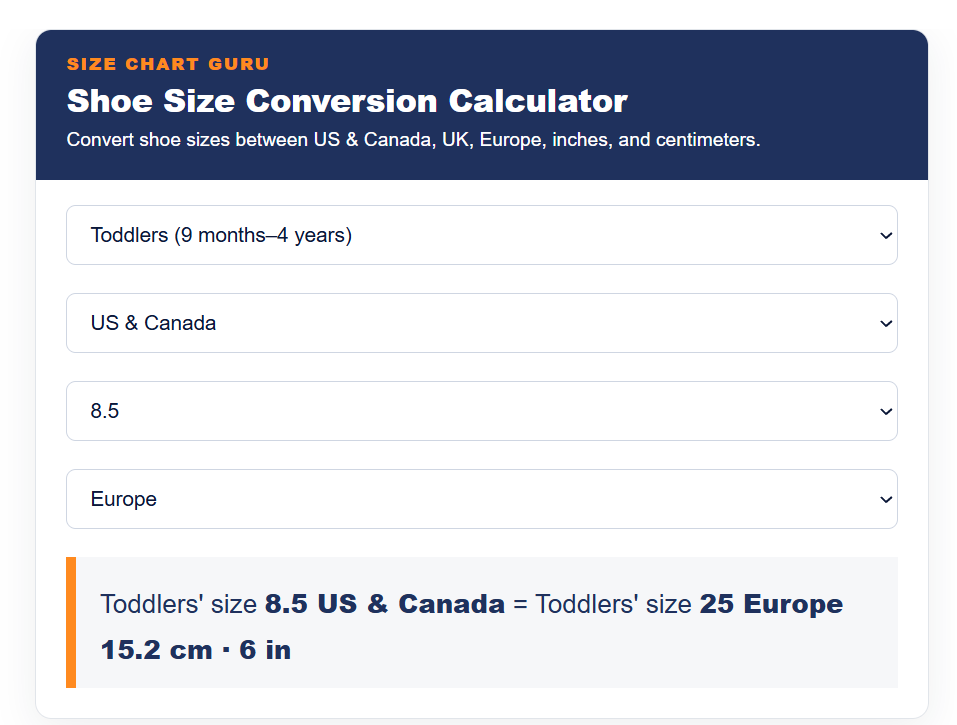The width and height of the screenshot is (957, 725).
Task: Click the SIZE CHART GURU brand label
Action: (x=168, y=64)
